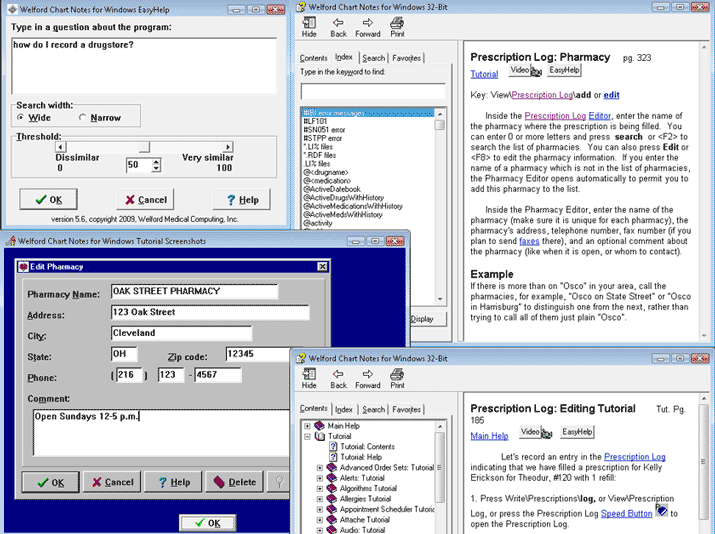
Task: Click the Comment text area
Action: [x=161, y=432]
